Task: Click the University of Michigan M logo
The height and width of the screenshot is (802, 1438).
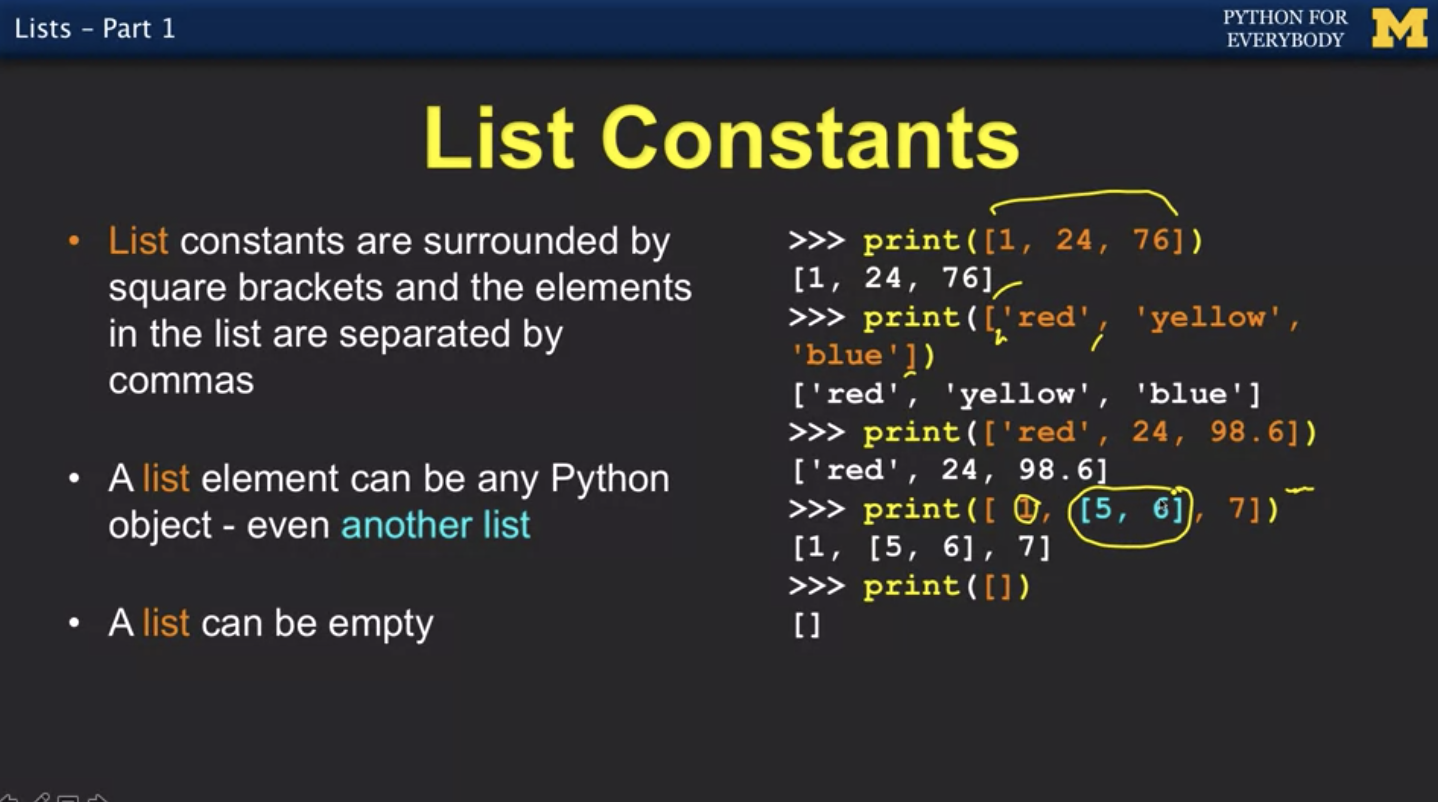Action: coord(1399,29)
